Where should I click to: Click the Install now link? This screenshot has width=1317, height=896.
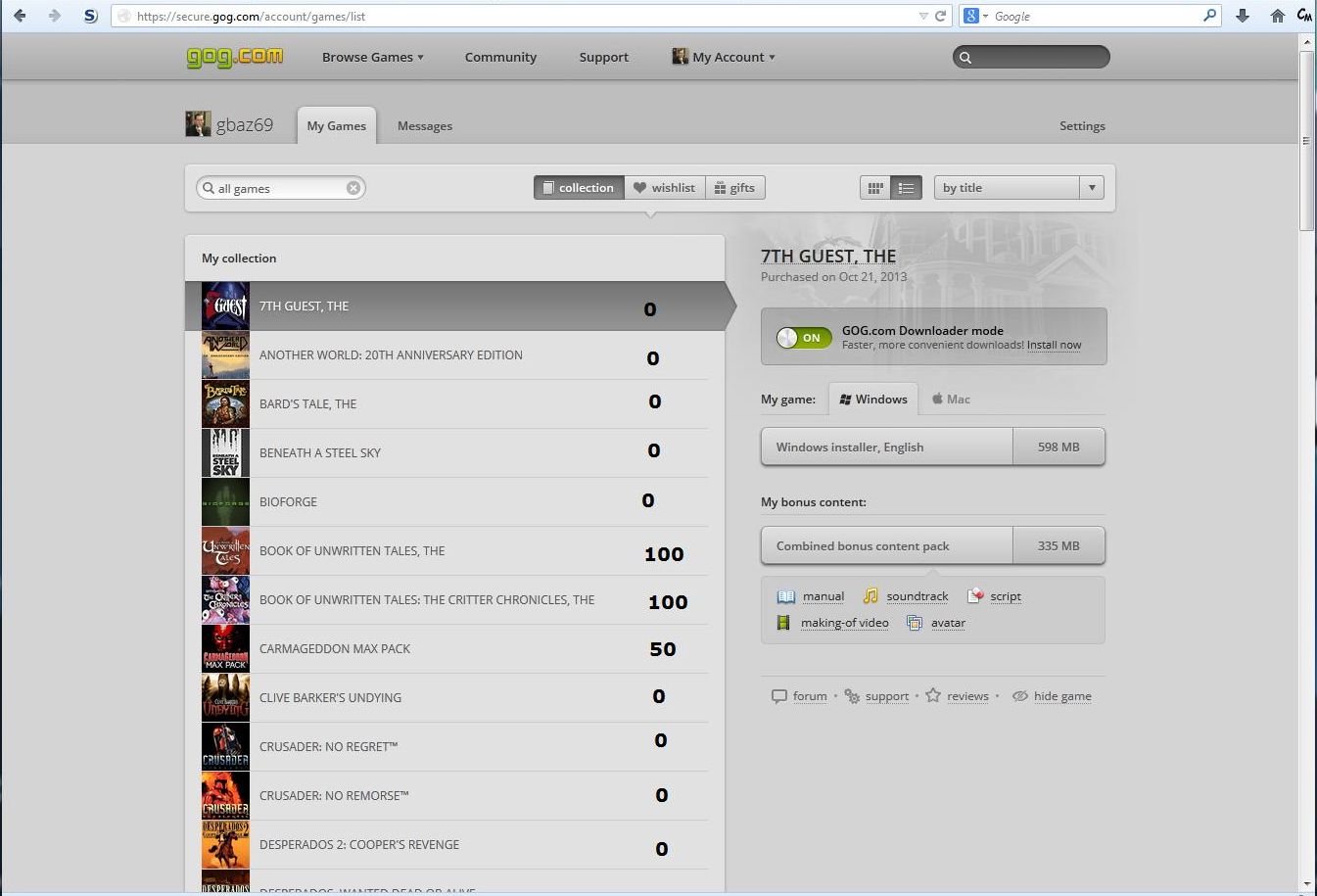point(1055,345)
